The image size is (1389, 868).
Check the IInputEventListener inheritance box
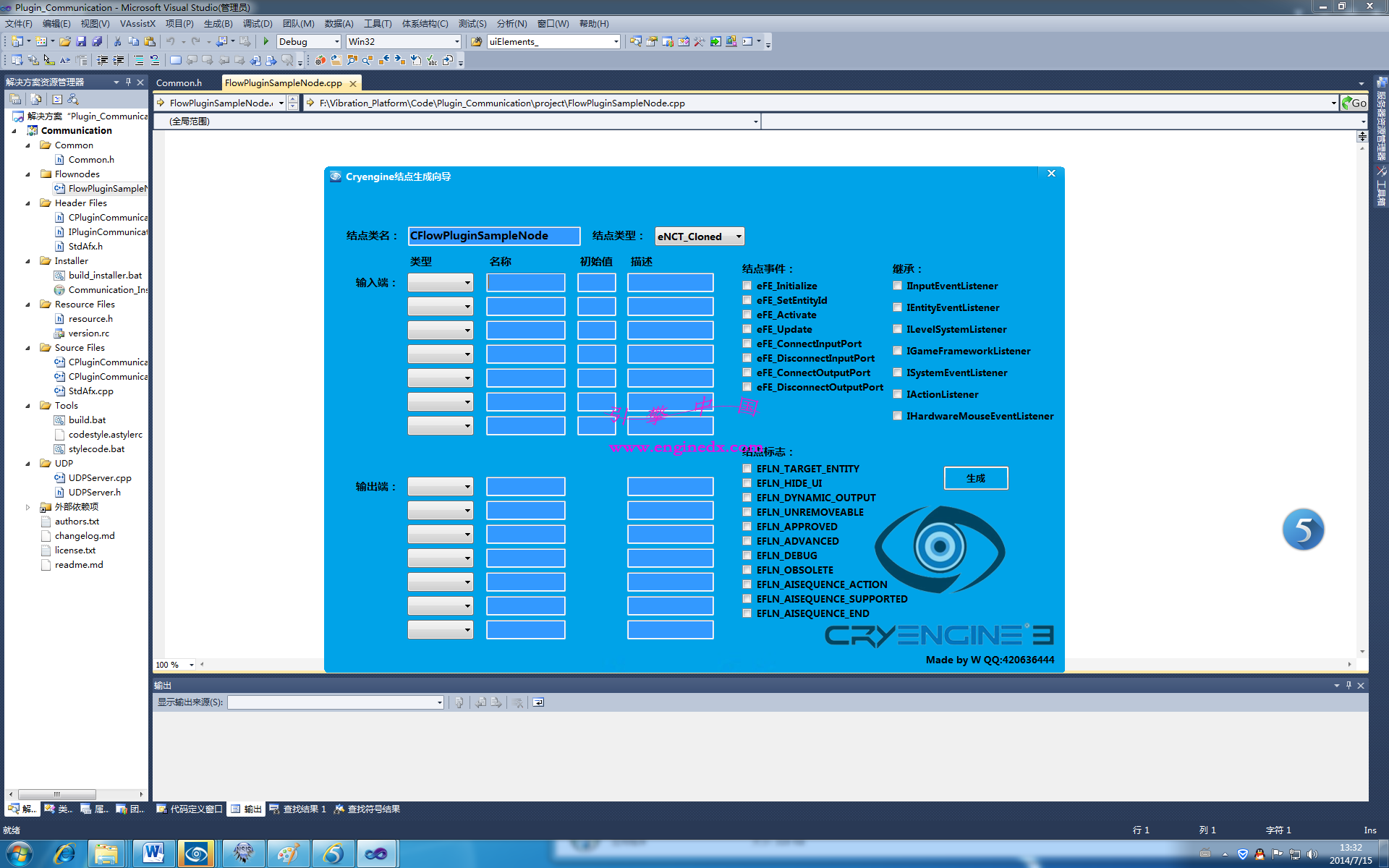pos(897,286)
